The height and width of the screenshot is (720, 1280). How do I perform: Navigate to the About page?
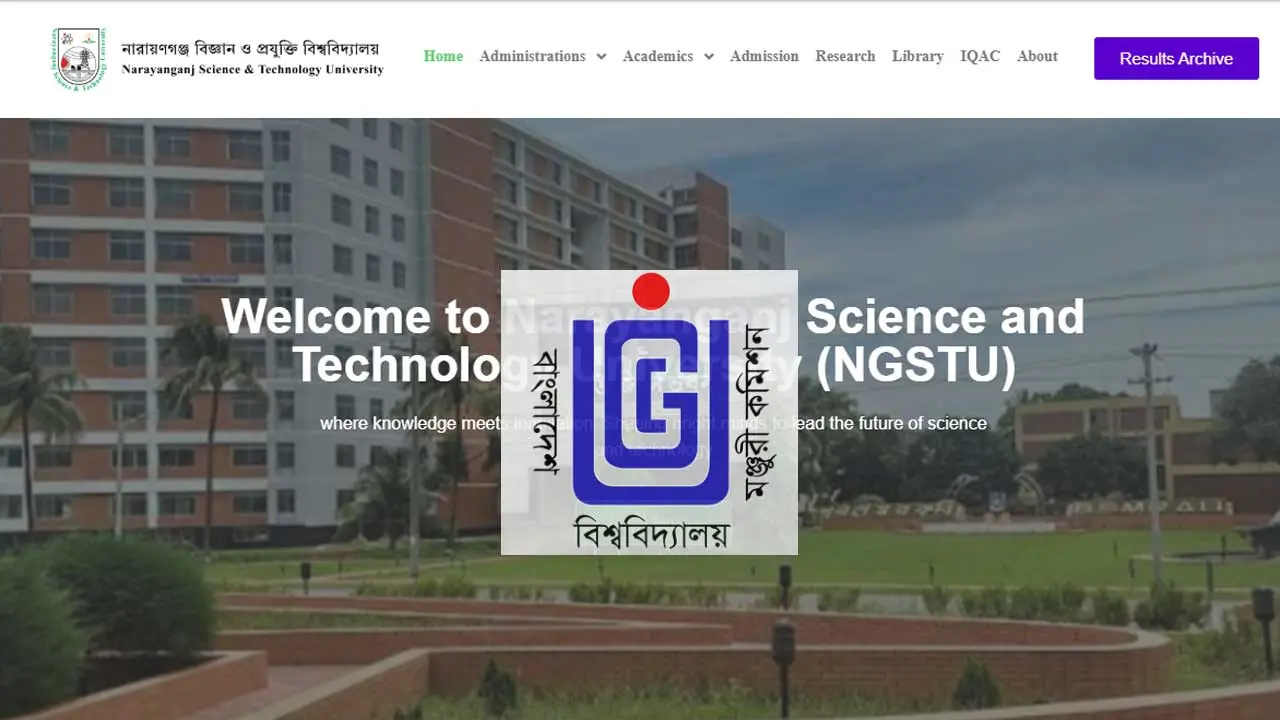pyautogui.click(x=1037, y=56)
